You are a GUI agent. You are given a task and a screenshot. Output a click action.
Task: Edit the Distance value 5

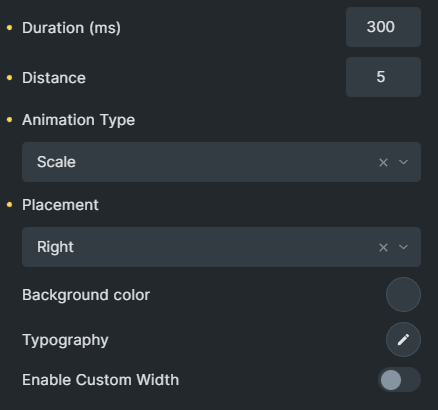click(x=383, y=77)
